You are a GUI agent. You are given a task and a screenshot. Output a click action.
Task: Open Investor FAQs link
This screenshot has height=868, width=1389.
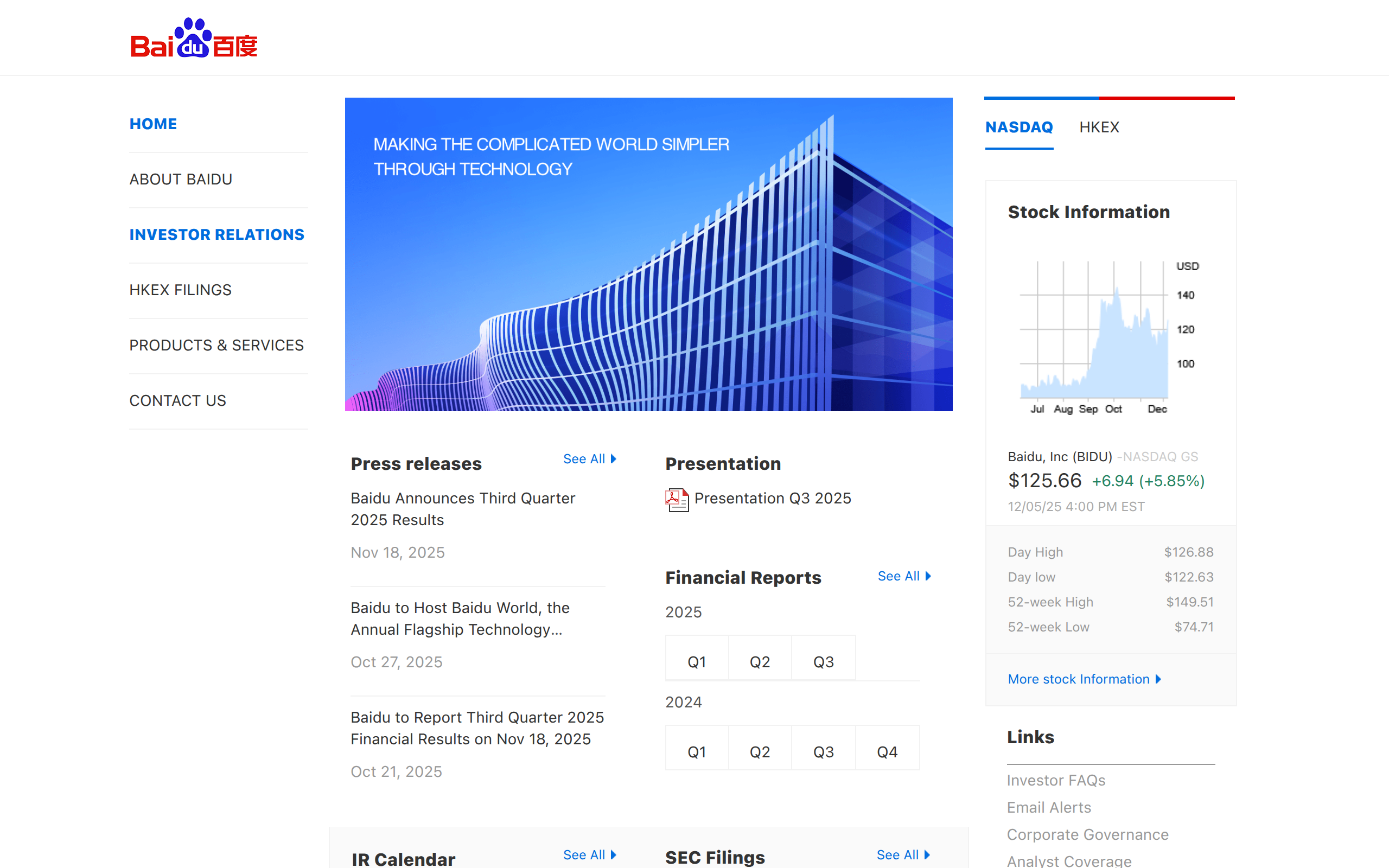click(x=1056, y=780)
